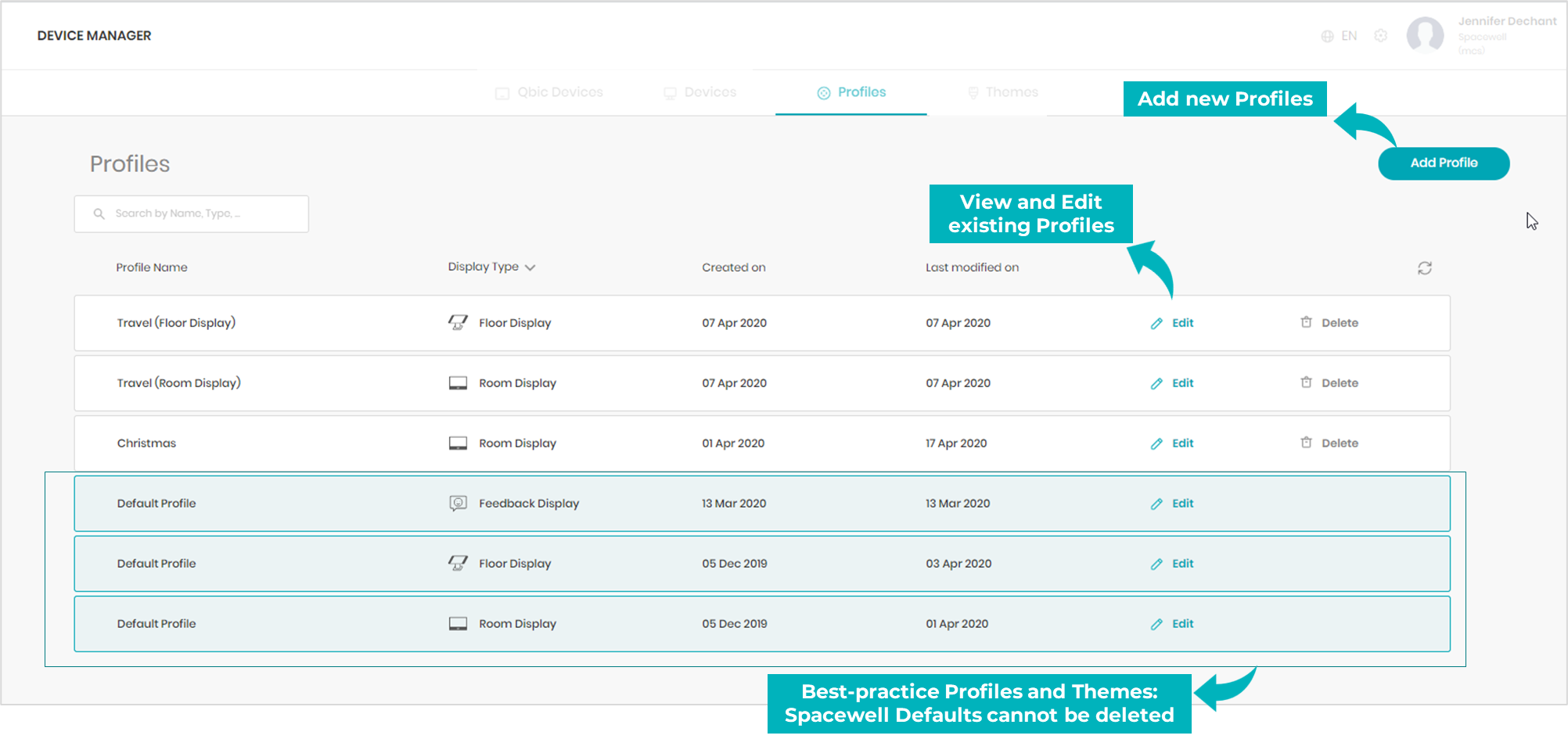This screenshot has height=739, width=1568.
Task: Click the trash icon for Travel (Room Display)
Action: 1306,382
